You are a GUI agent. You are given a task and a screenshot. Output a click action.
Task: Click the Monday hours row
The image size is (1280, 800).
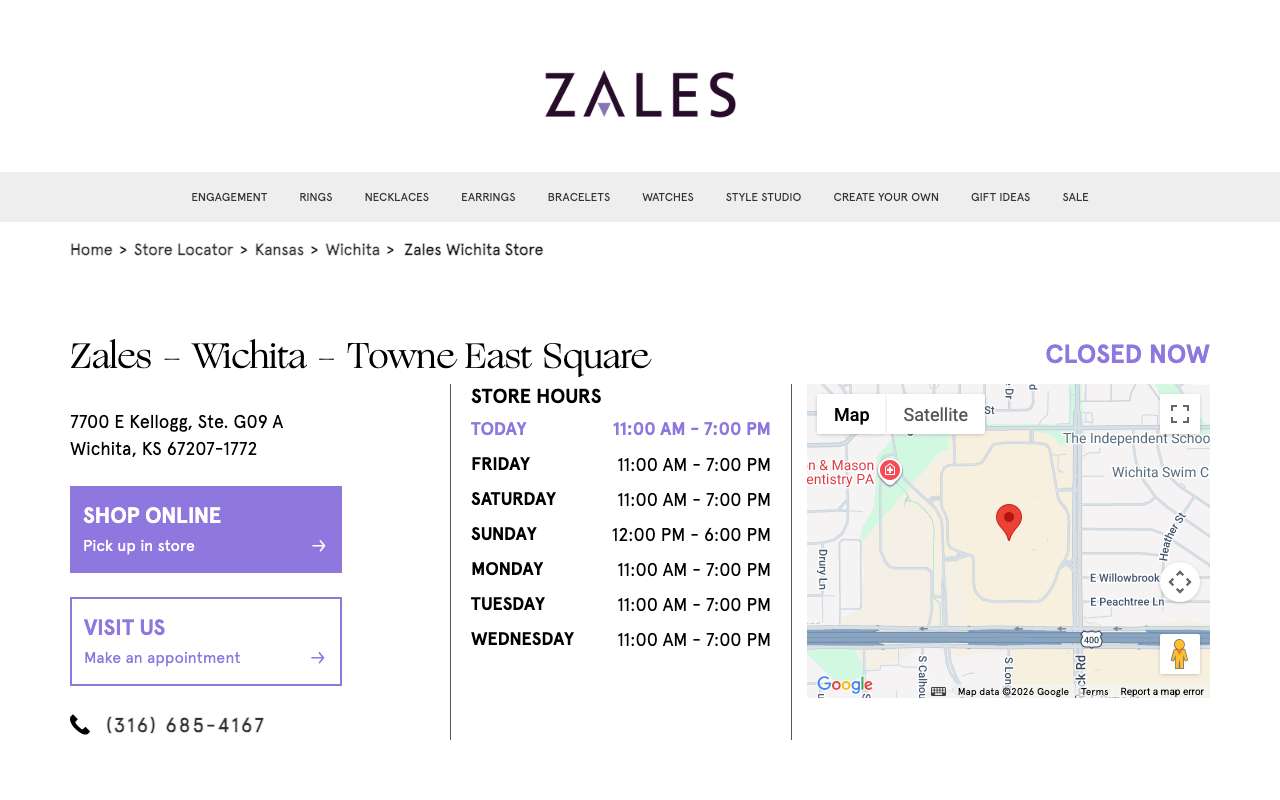(621, 569)
